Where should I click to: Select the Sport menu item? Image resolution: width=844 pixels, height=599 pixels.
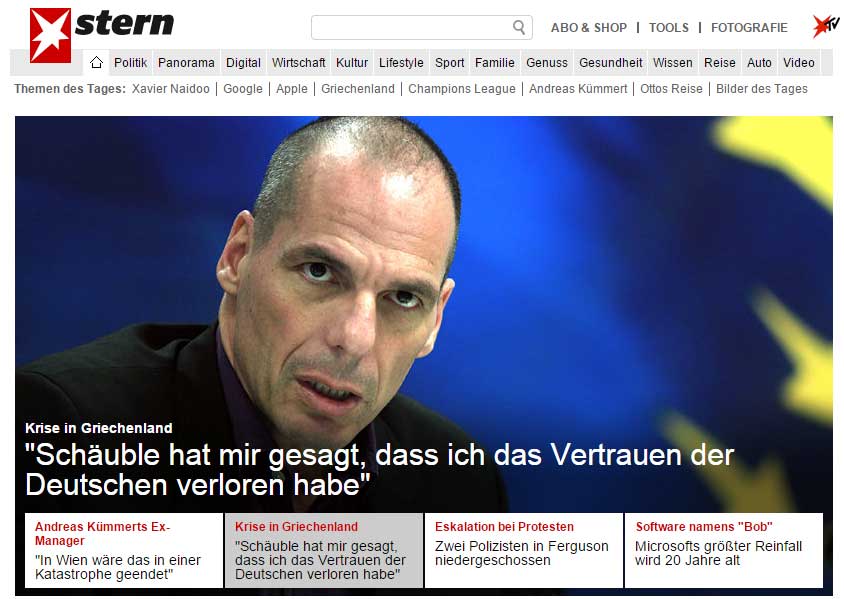[x=449, y=63]
